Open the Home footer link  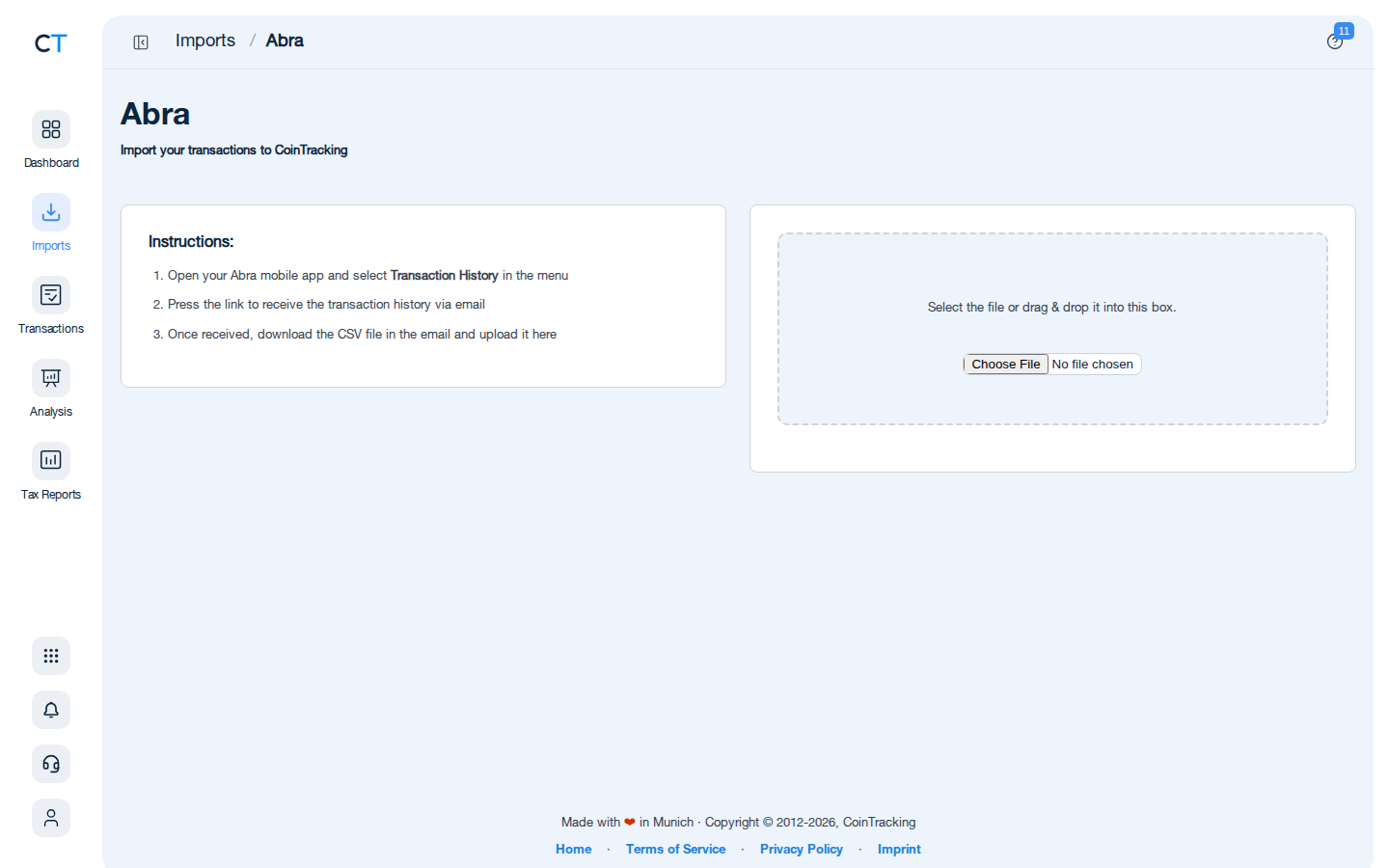[x=574, y=849]
